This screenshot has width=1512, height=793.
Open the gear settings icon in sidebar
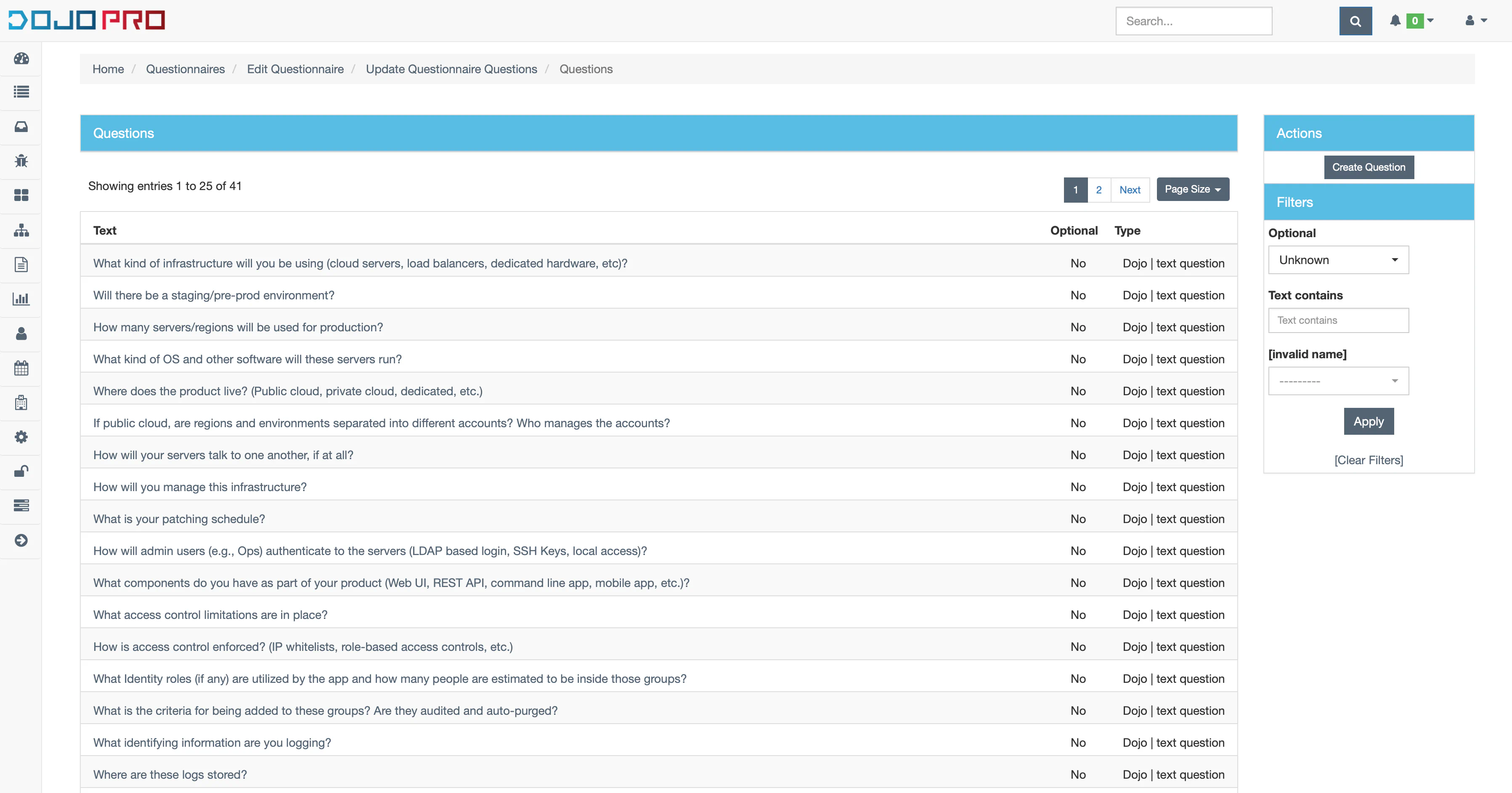(21, 436)
